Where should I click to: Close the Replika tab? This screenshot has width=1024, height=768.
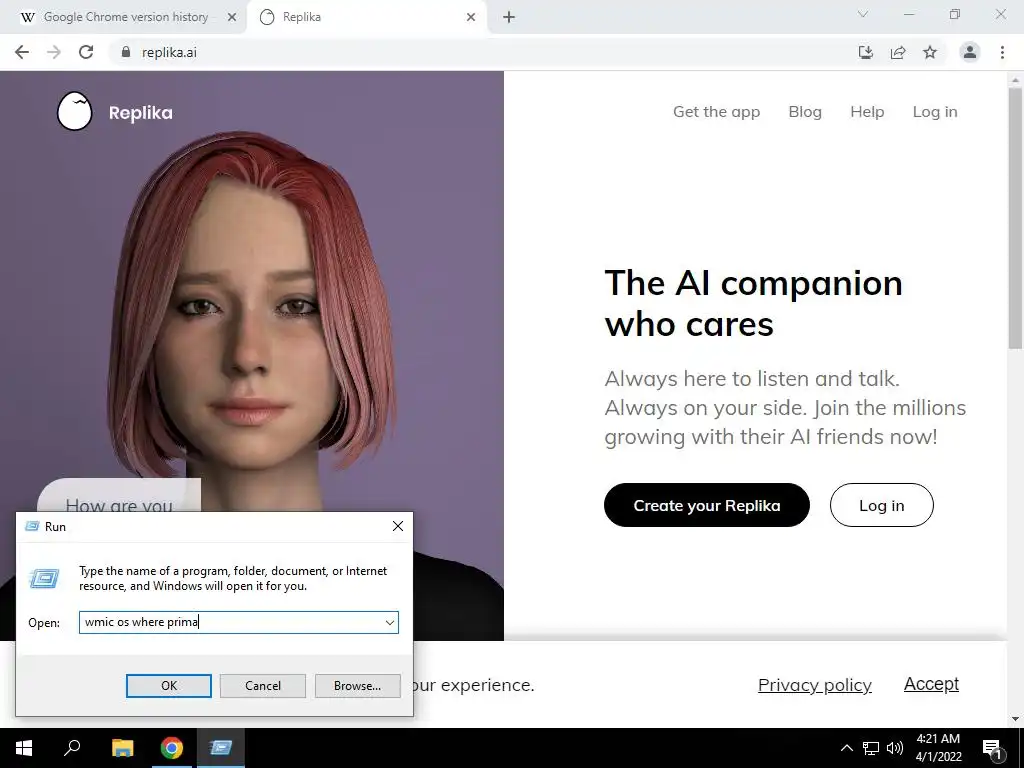coord(471,17)
